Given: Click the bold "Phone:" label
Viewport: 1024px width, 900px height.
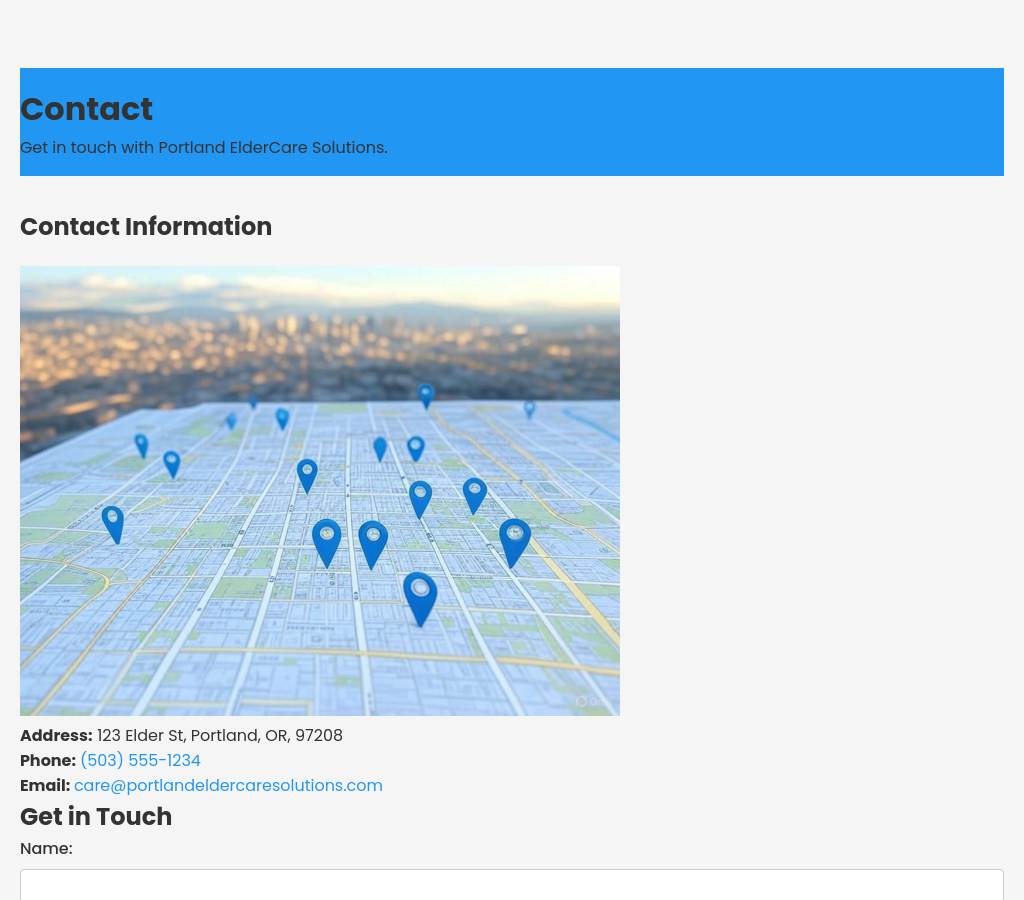Looking at the screenshot, I should click(x=48, y=761).
